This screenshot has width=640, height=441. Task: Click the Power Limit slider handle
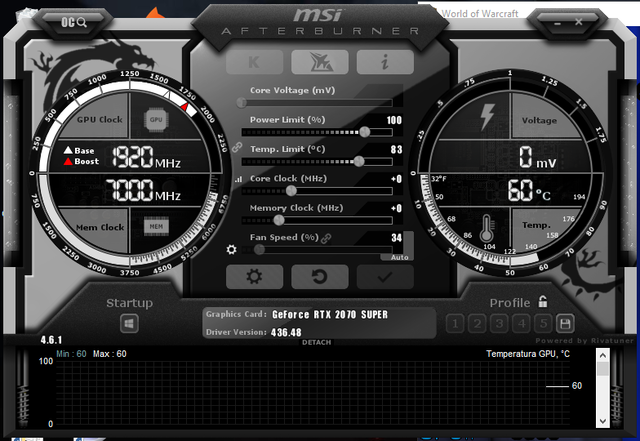point(364,131)
